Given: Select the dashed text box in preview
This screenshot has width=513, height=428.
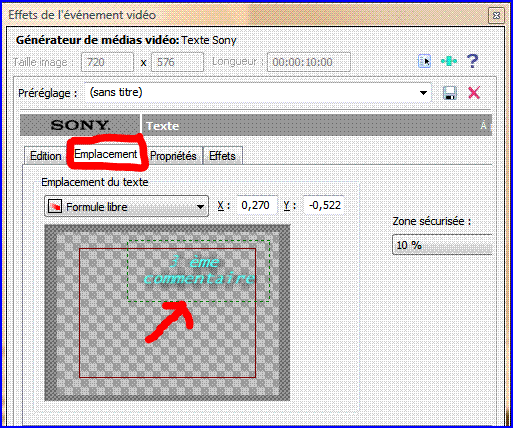Looking at the screenshot, I should click(198, 271).
